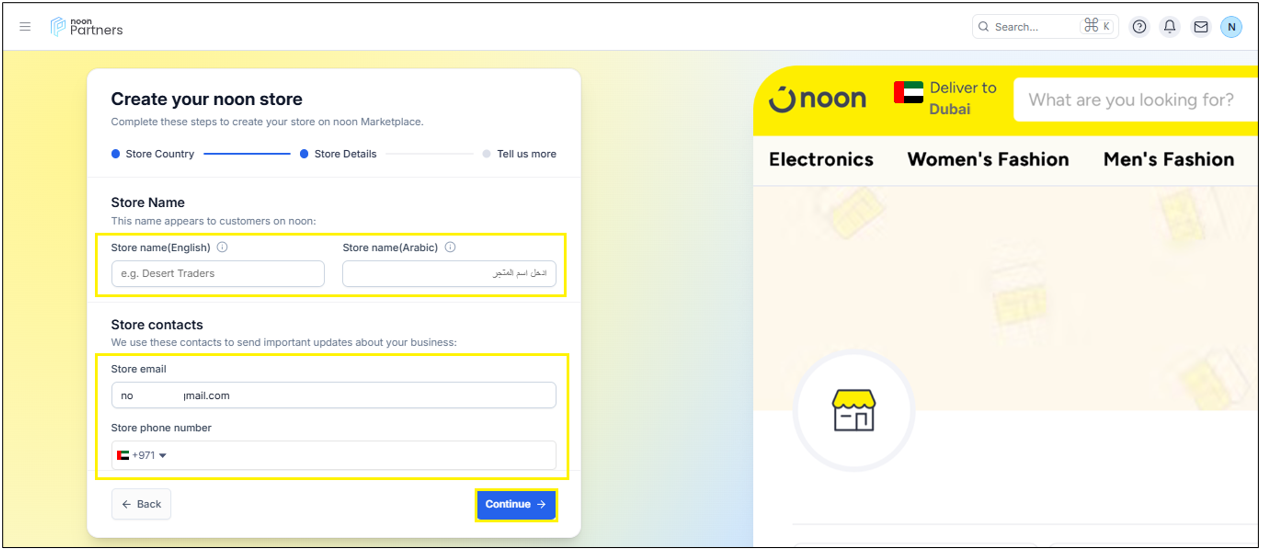Click the storefront icon in preview
The width and height of the screenshot is (1261, 550).
(x=853, y=410)
